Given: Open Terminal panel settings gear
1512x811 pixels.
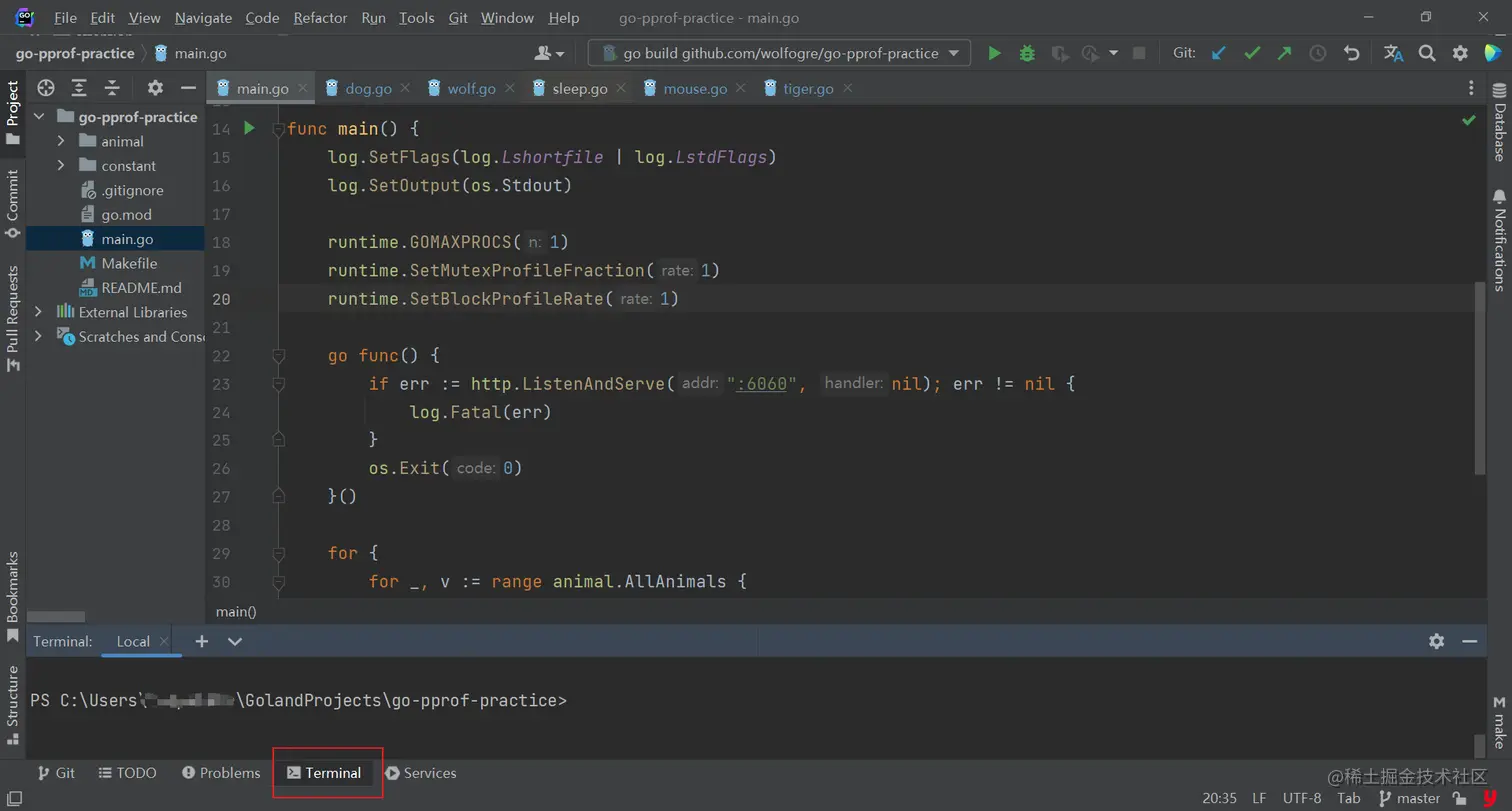Looking at the screenshot, I should 1437,641.
